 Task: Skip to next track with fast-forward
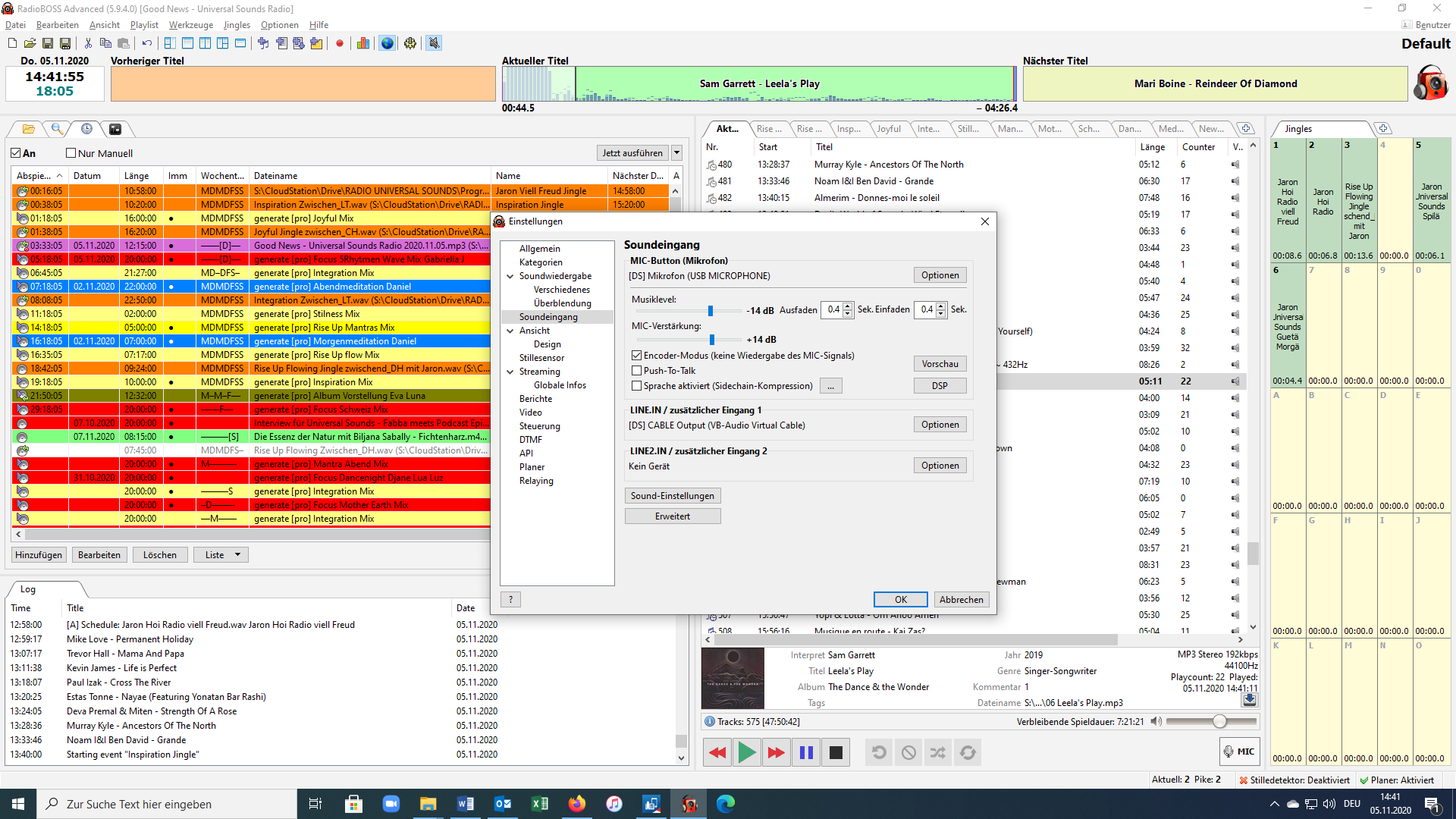[x=776, y=752]
